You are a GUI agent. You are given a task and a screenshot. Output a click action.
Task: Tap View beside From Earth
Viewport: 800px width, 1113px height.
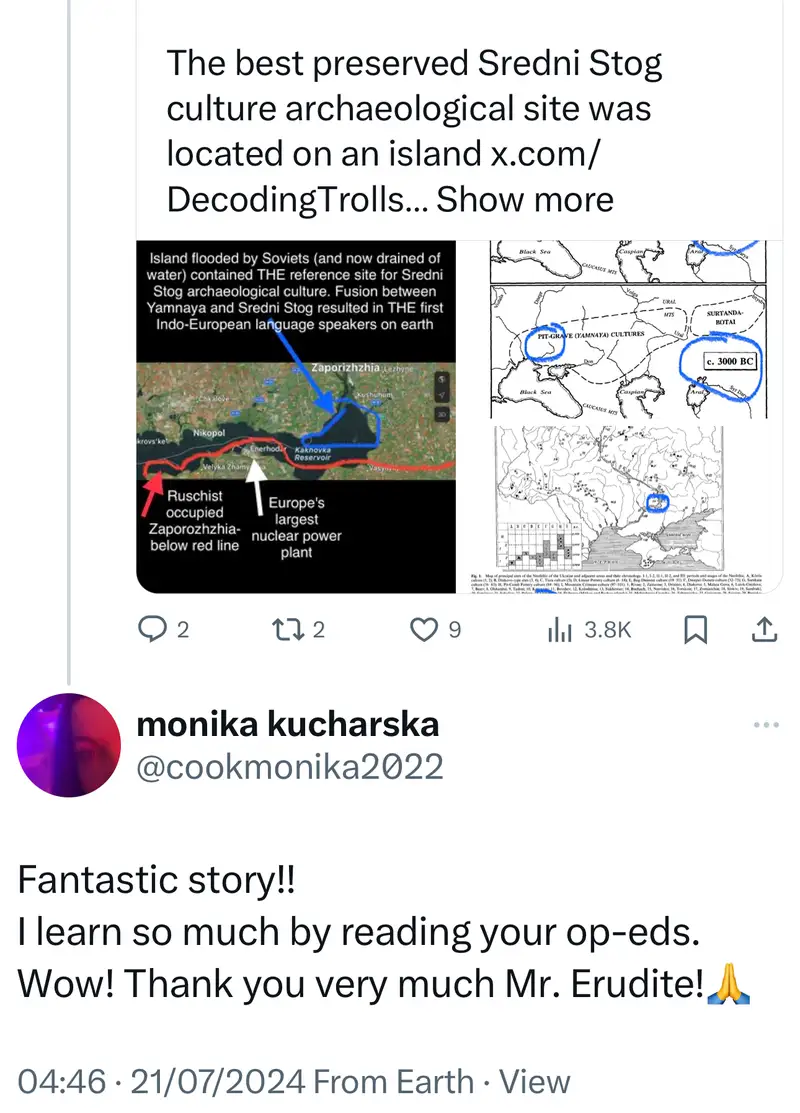[x=535, y=1081]
